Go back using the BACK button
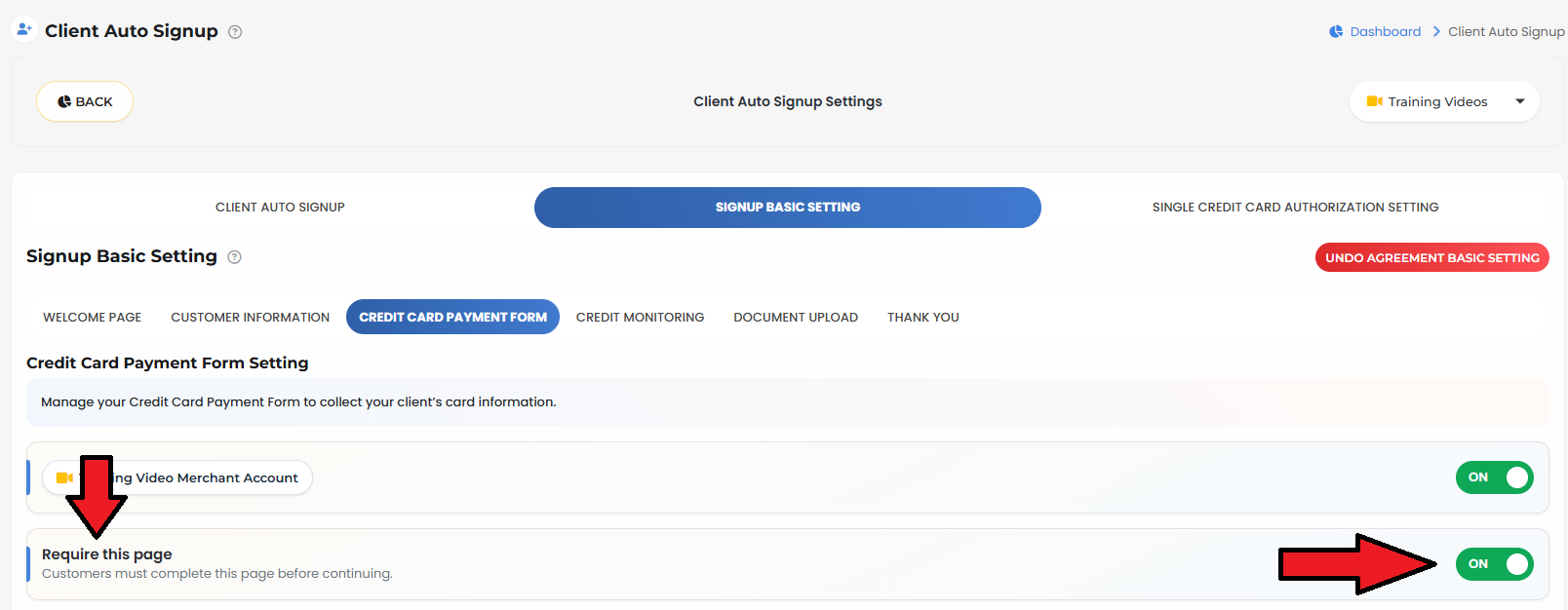 click(x=85, y=101)
